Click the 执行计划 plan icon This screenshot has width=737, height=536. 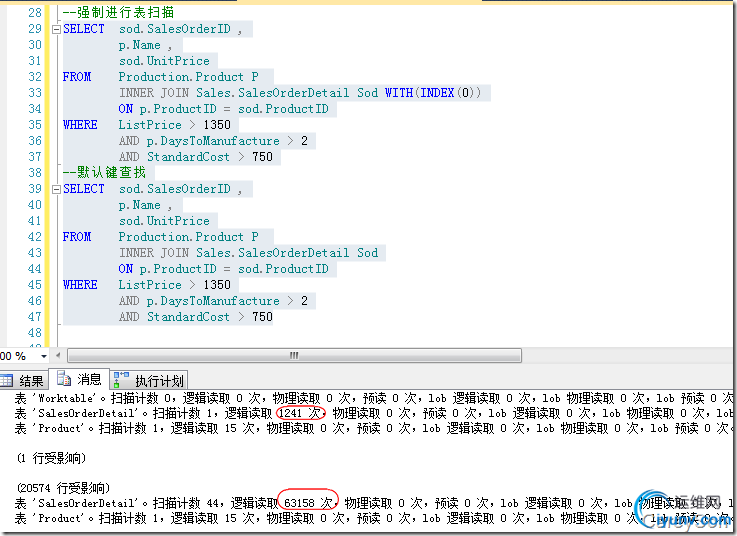coord(121,379)
